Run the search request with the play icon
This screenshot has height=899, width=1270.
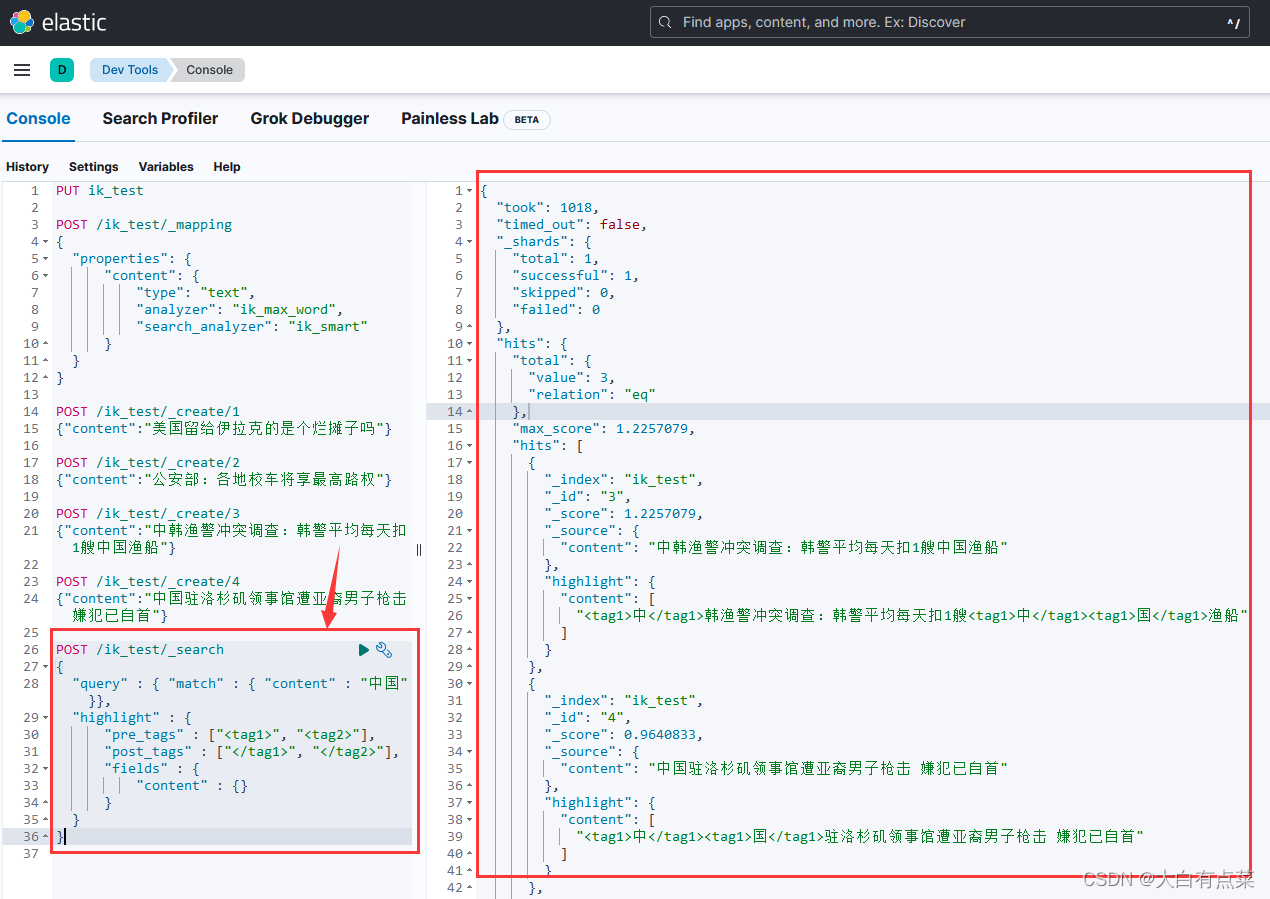pyautogui.click(x=364, y=649)
